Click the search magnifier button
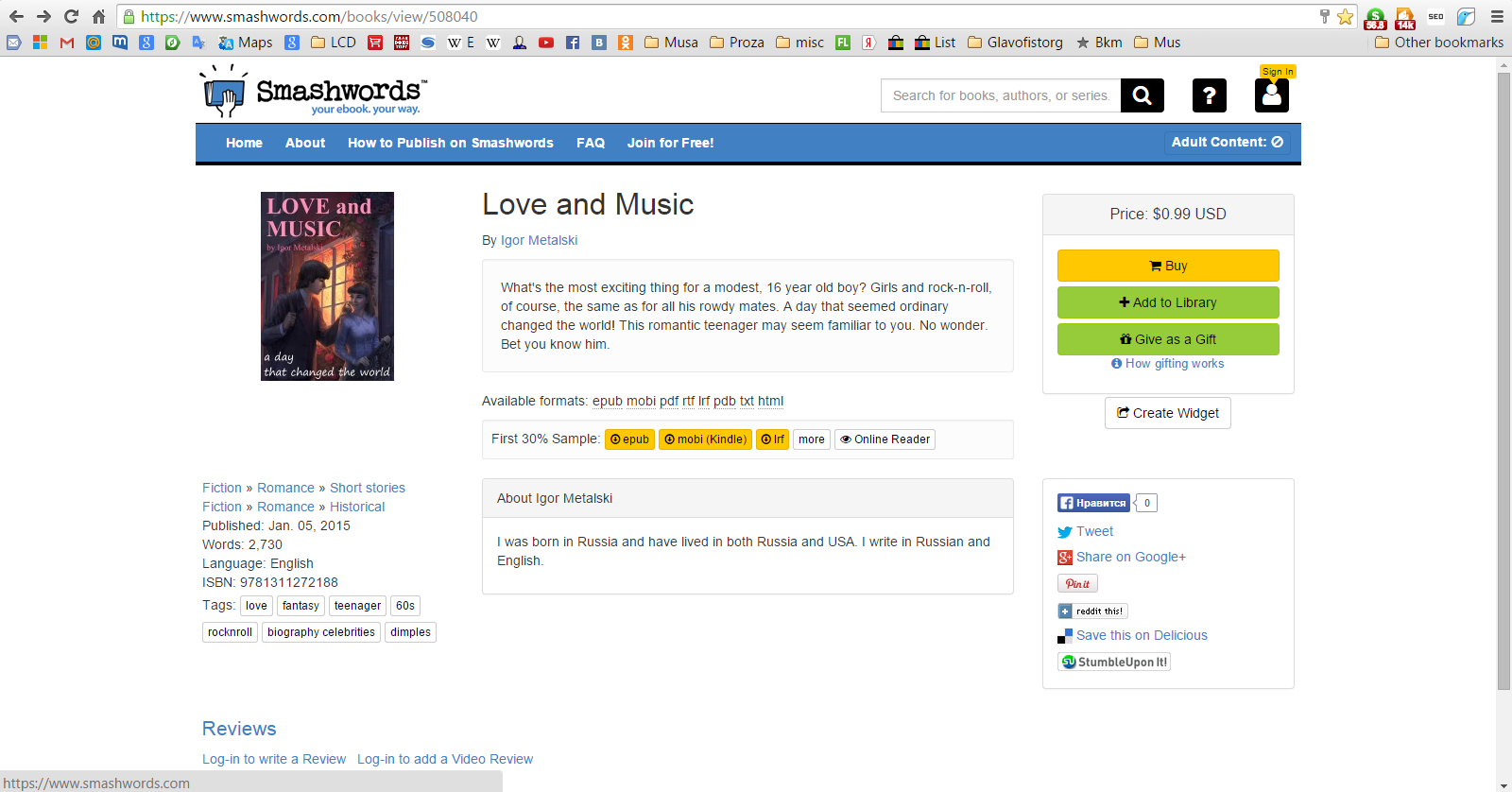 coord(1143,95)
